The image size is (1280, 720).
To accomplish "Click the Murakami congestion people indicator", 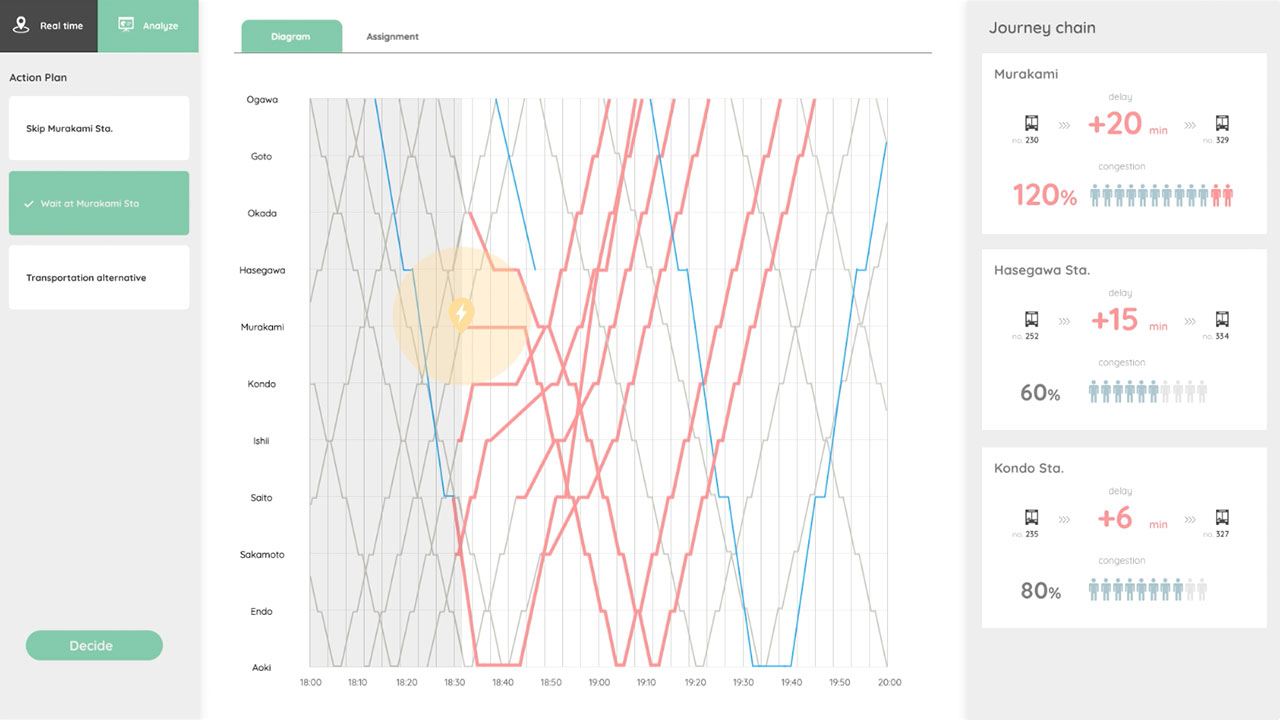I will click(x=1161, y=195).
